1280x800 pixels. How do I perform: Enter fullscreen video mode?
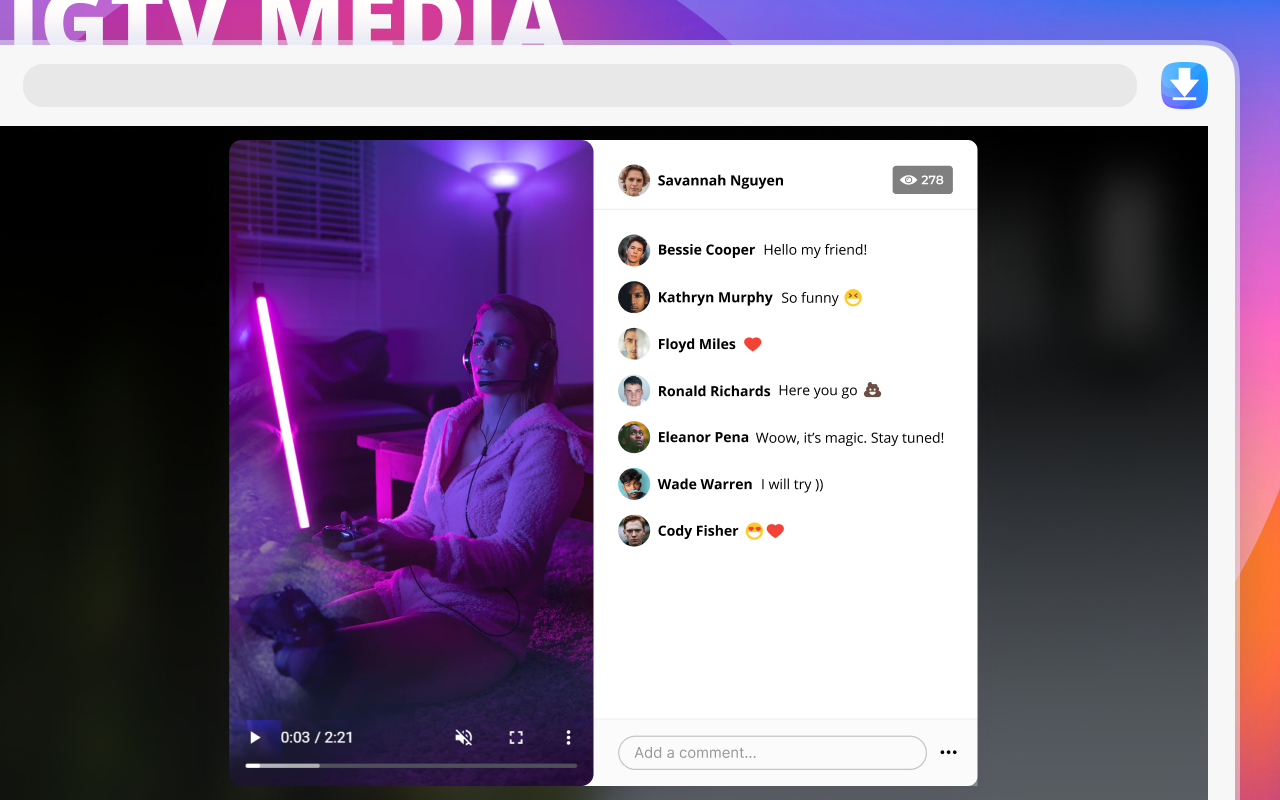516,738
